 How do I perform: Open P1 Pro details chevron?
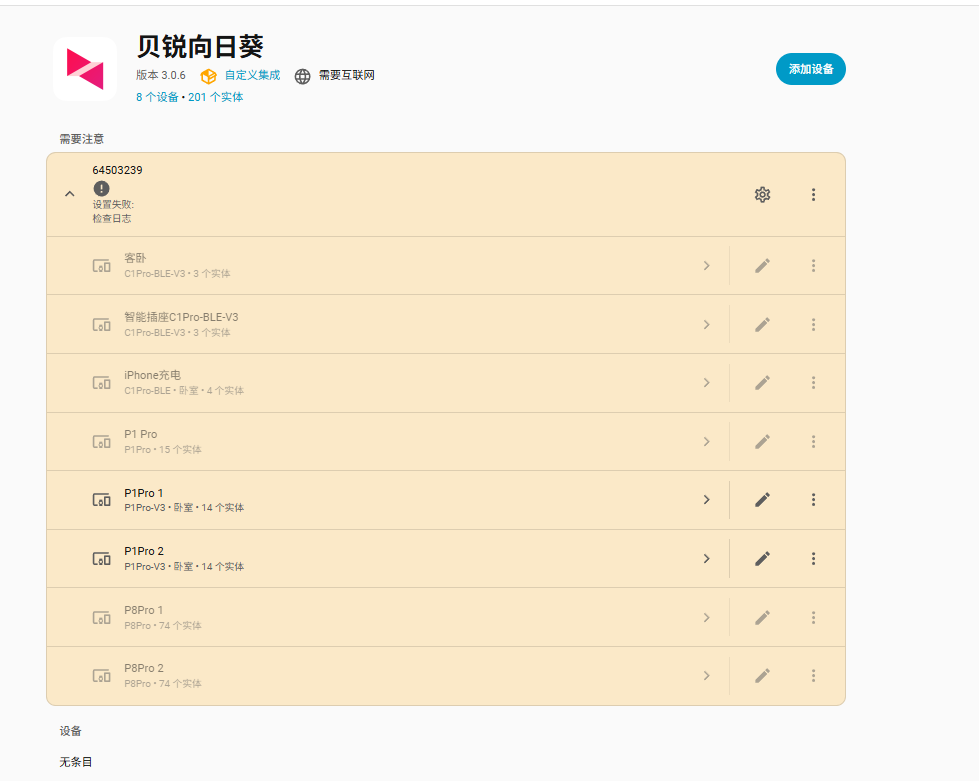point(706,442)
